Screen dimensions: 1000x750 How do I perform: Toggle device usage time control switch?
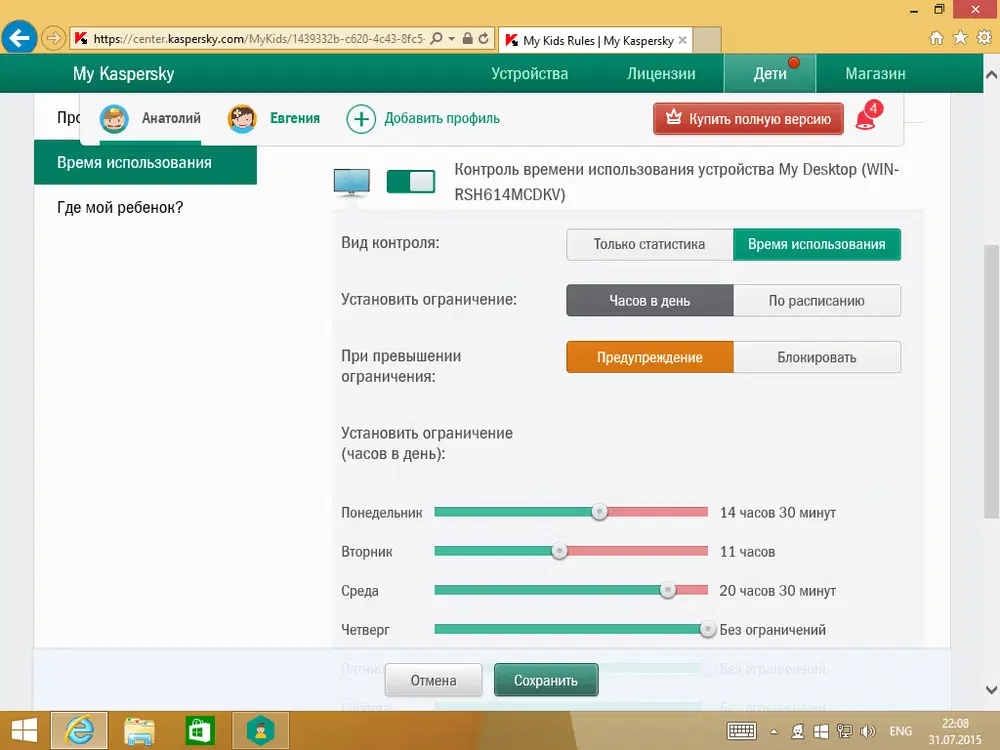[411, 182]
